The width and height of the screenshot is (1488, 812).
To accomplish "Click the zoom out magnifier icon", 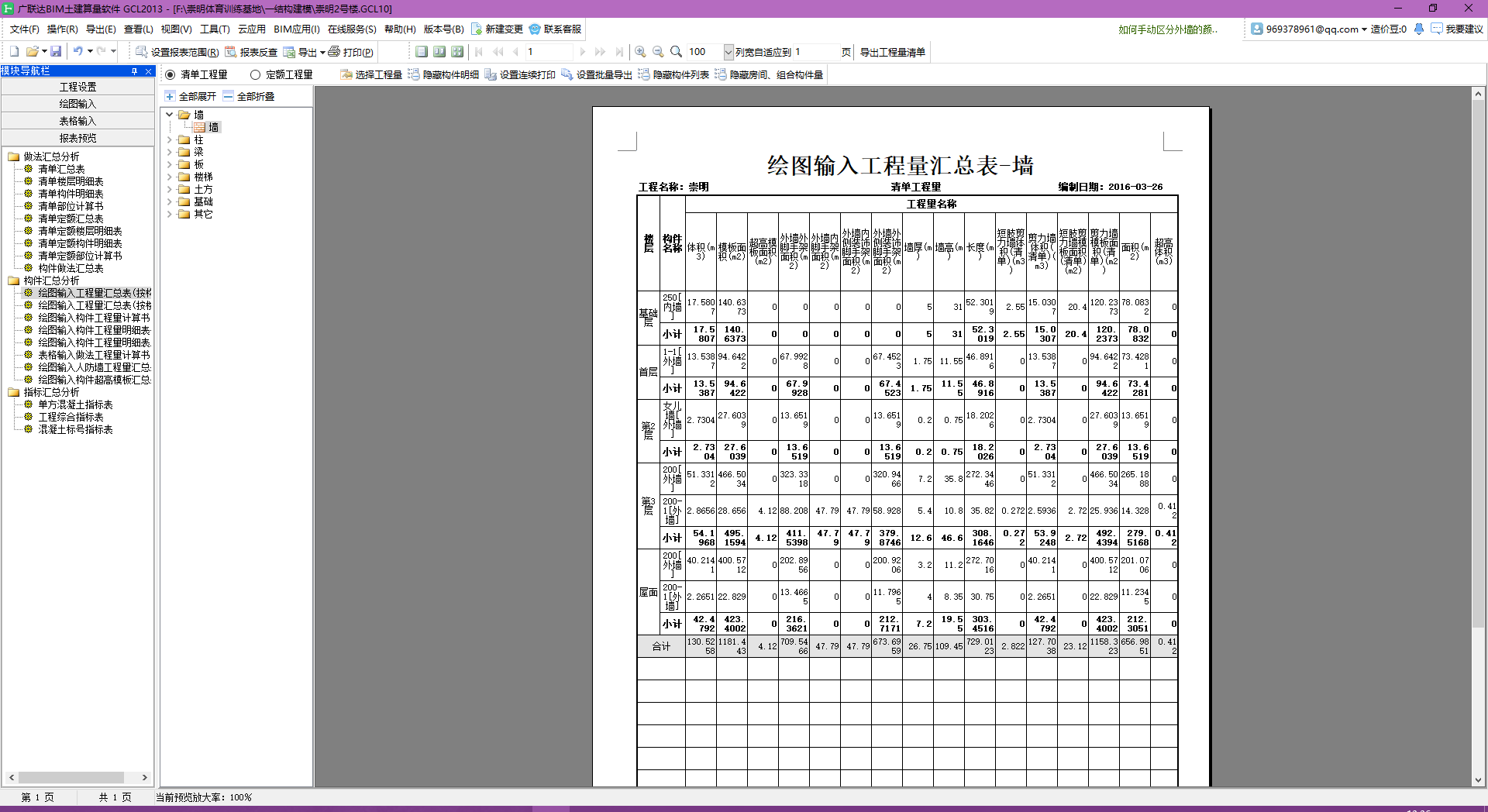I will tap(658, 52).
